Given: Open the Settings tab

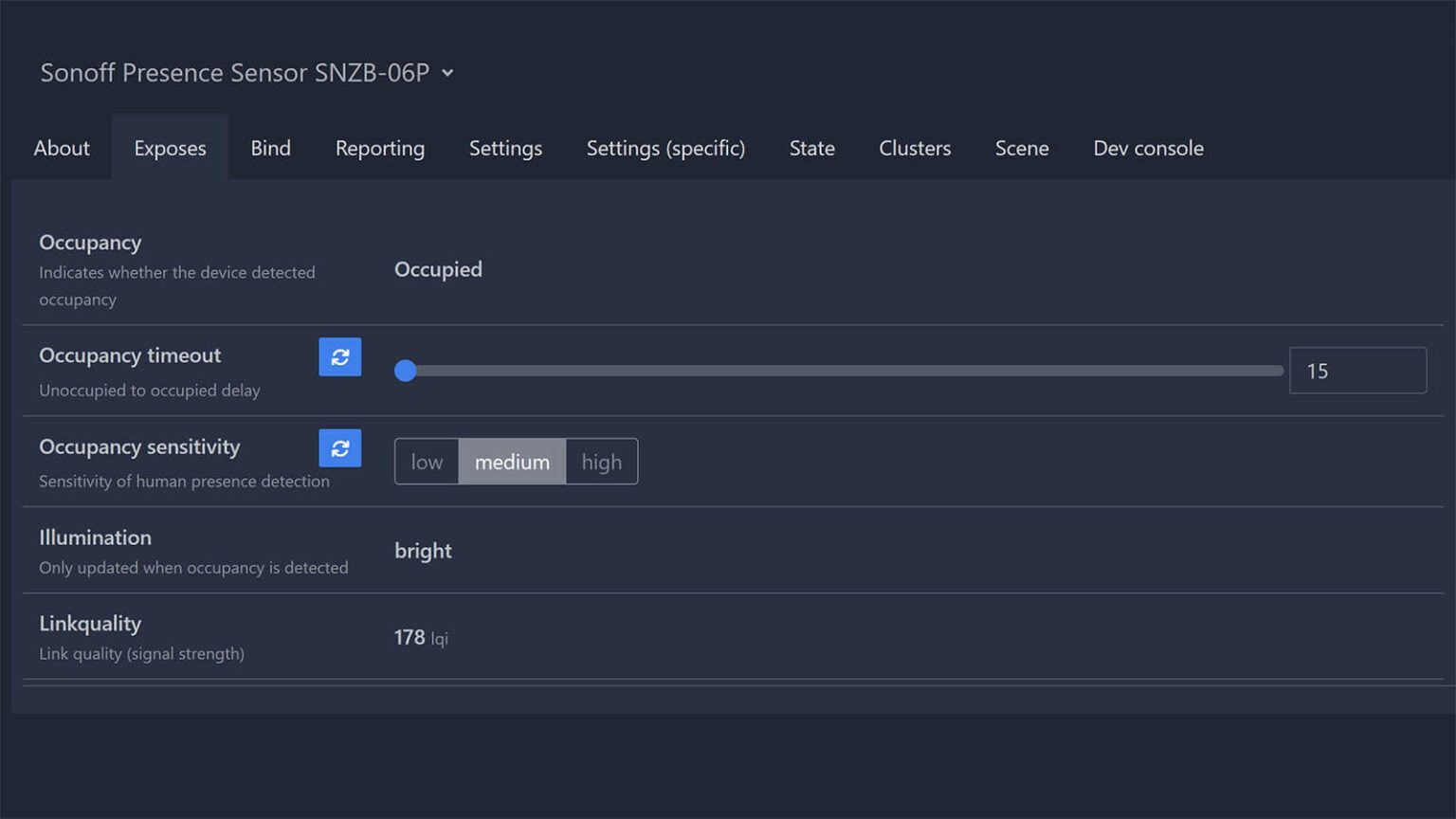Looking at the screenshot, I should pos(505,148).
